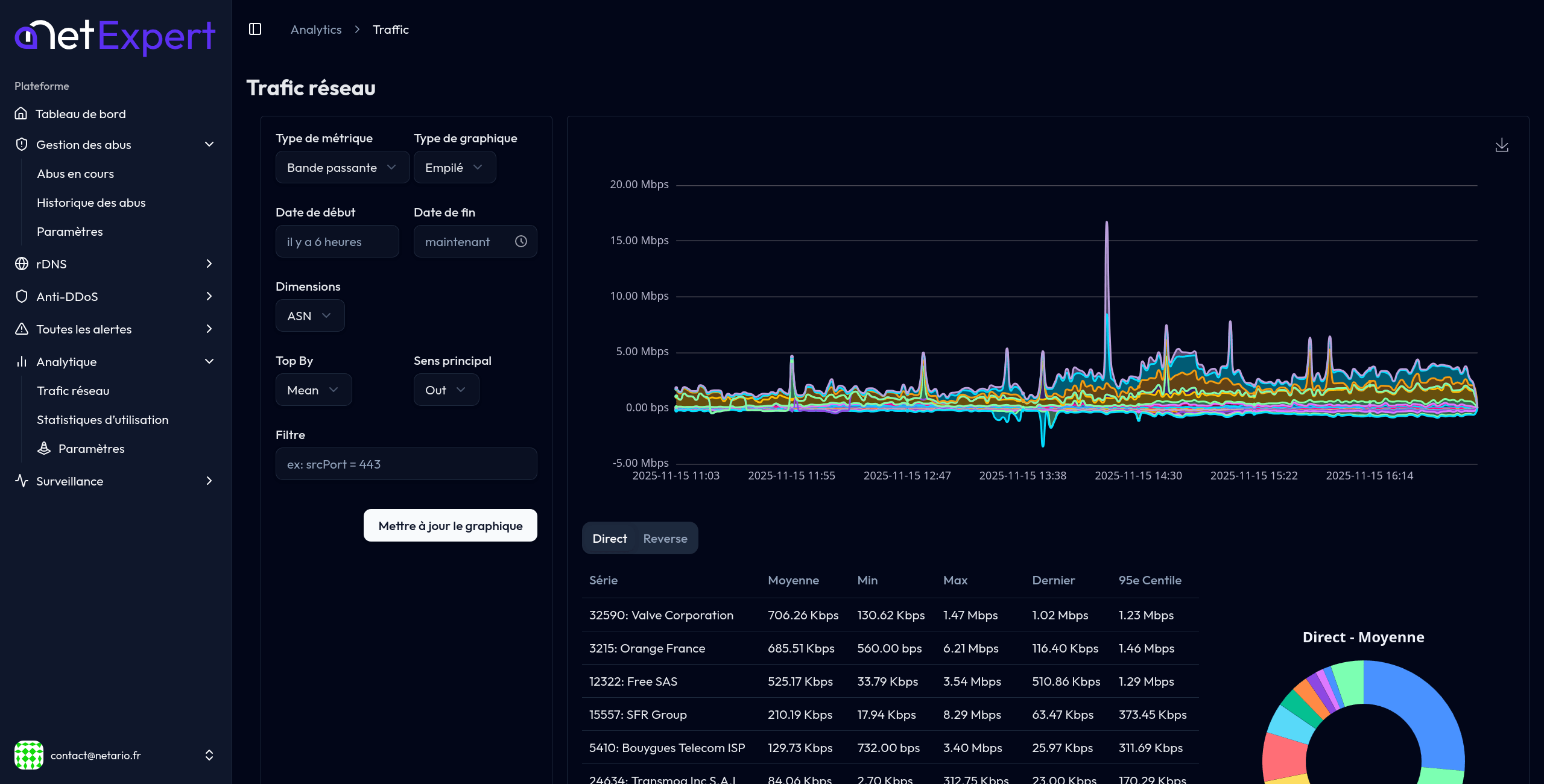Screen dimensions: 1544x784
Task: Select the Direct view toggle
Action: tap(609, 539)
